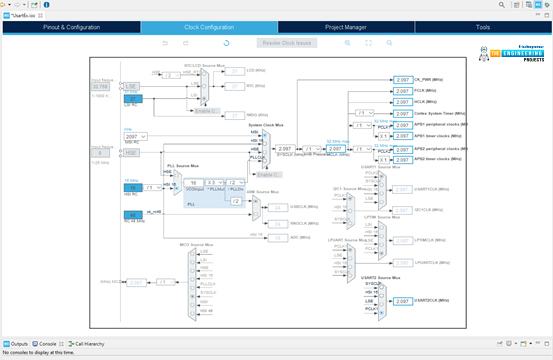Open the MSI RC 2097 frequency dropdown
The width and height of the screenshot is (553, 360).
tap(136, 136)
